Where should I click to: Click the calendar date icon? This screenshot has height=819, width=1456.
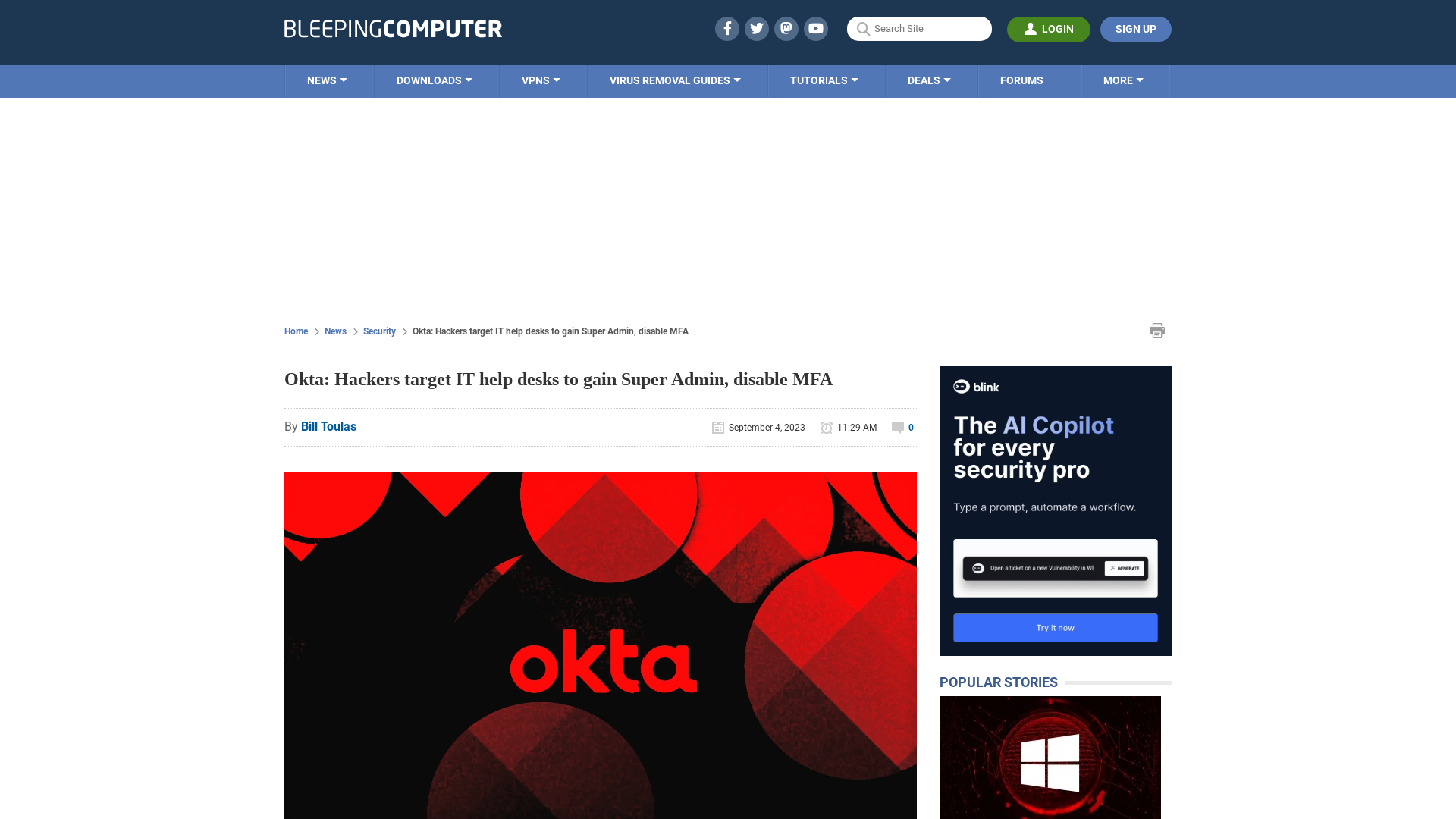pos(718,427)
